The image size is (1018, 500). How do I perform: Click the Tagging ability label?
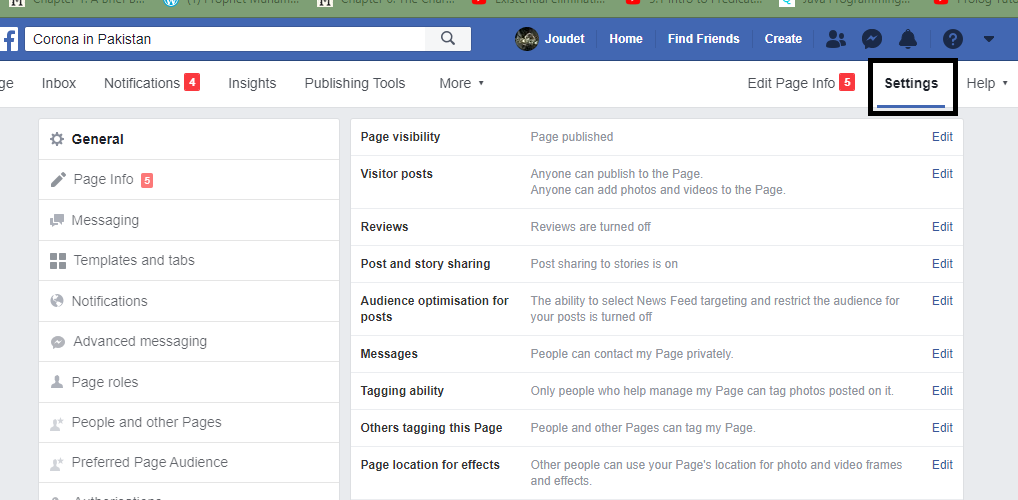pos(402,391)
